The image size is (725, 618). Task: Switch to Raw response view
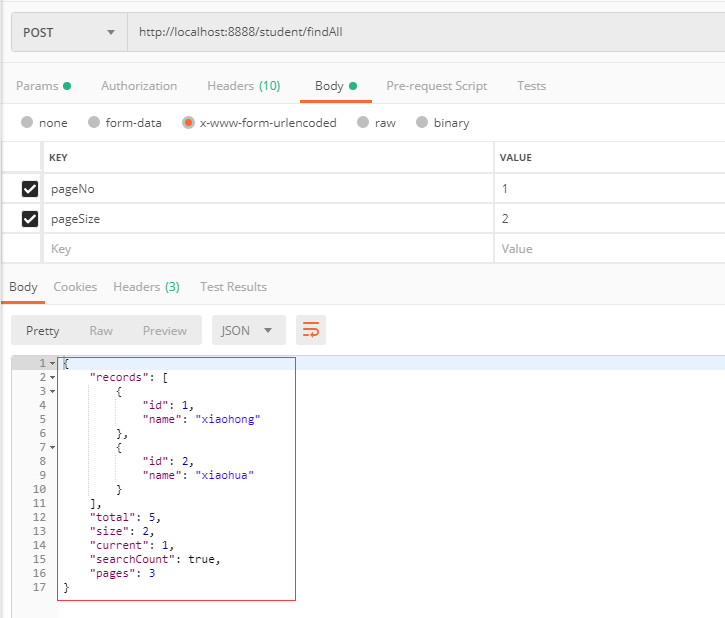click(101, 331)
